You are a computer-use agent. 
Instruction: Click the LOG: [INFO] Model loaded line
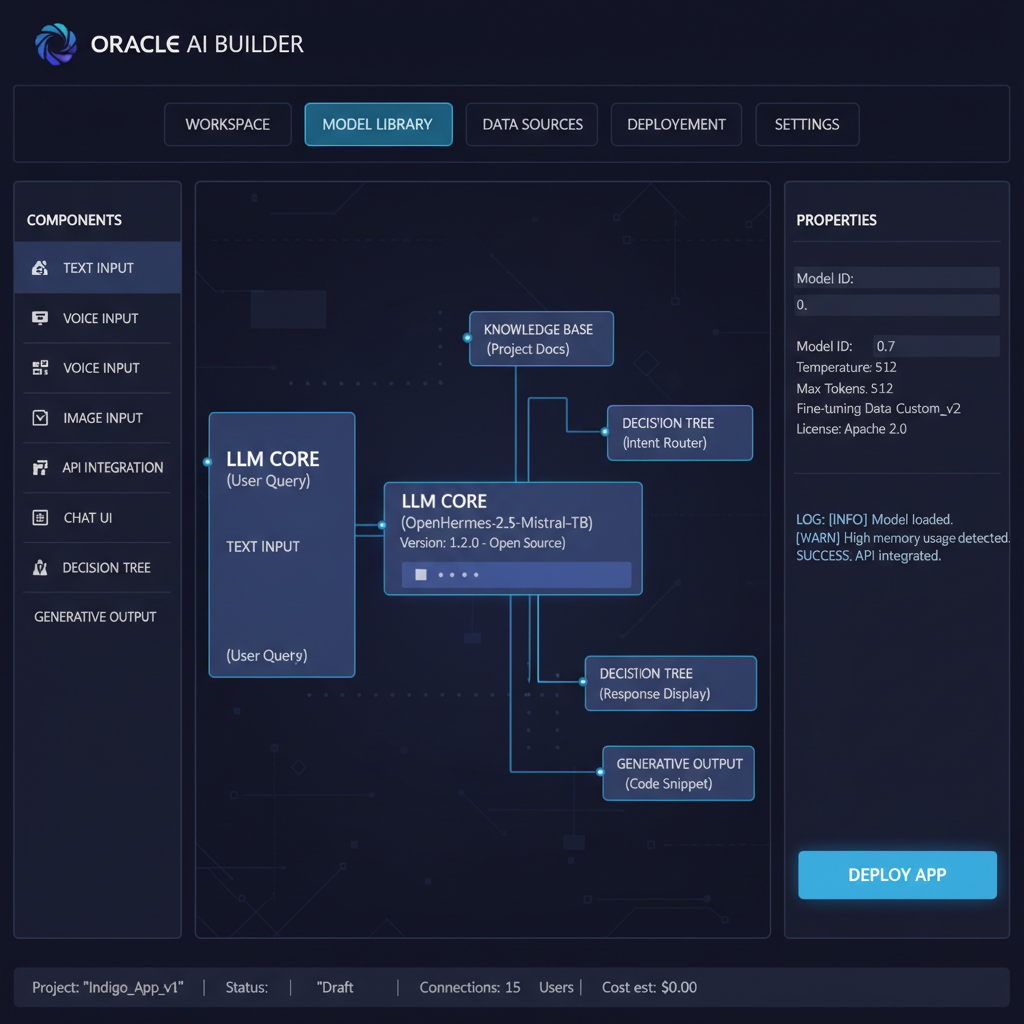coord(874,519)
